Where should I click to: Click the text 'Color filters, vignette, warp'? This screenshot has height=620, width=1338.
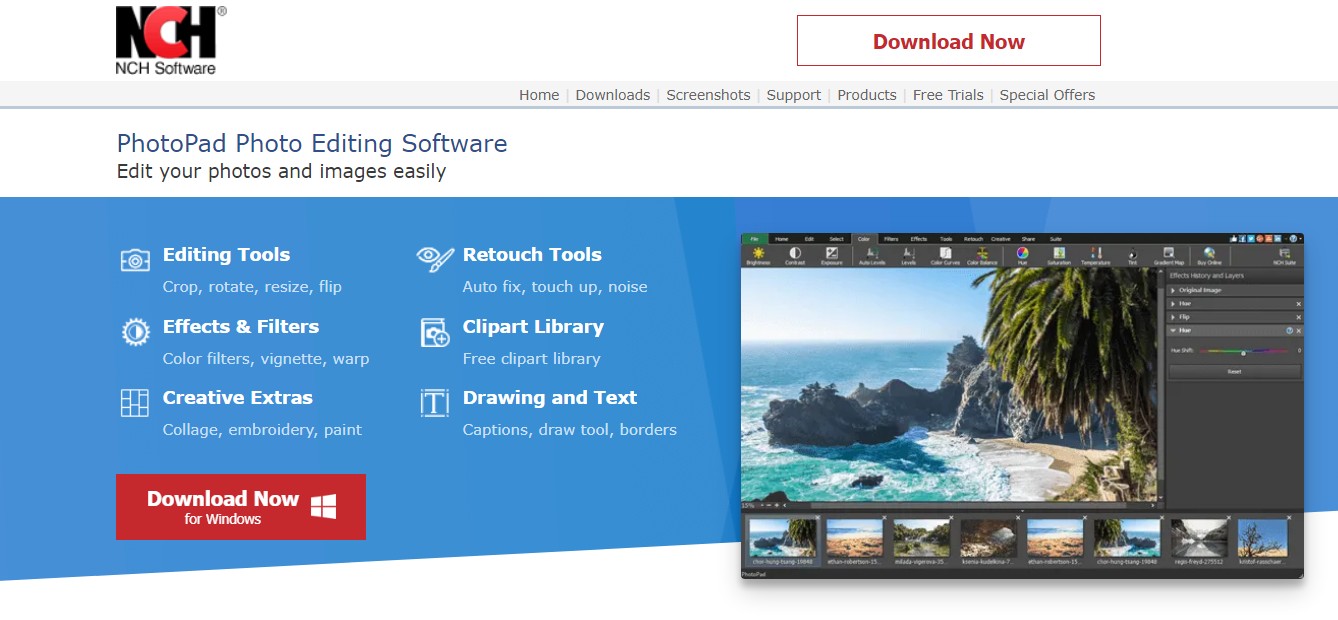[266, 359]
